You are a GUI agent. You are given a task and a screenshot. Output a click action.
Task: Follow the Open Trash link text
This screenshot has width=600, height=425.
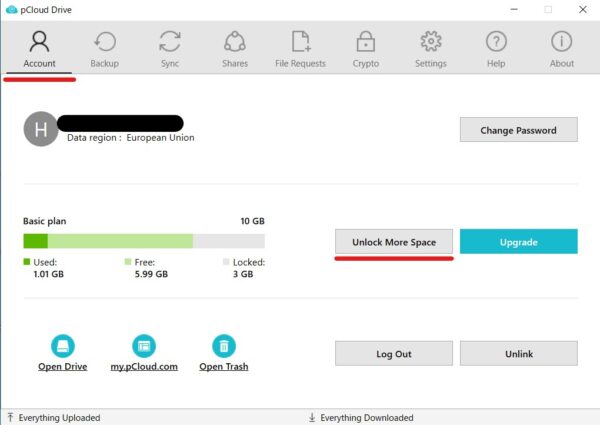click(x=224, y=366)
